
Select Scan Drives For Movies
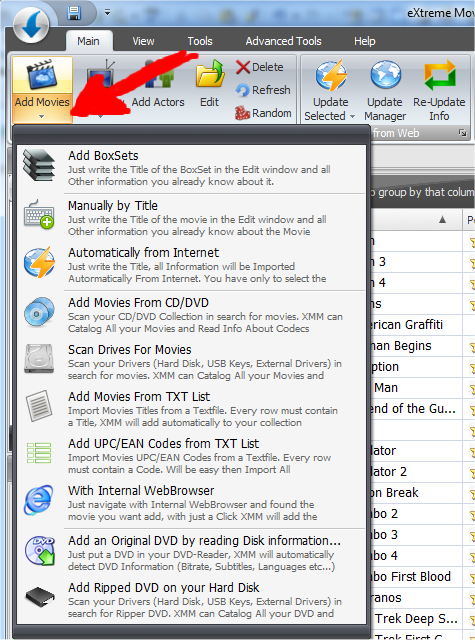(191, 362)
